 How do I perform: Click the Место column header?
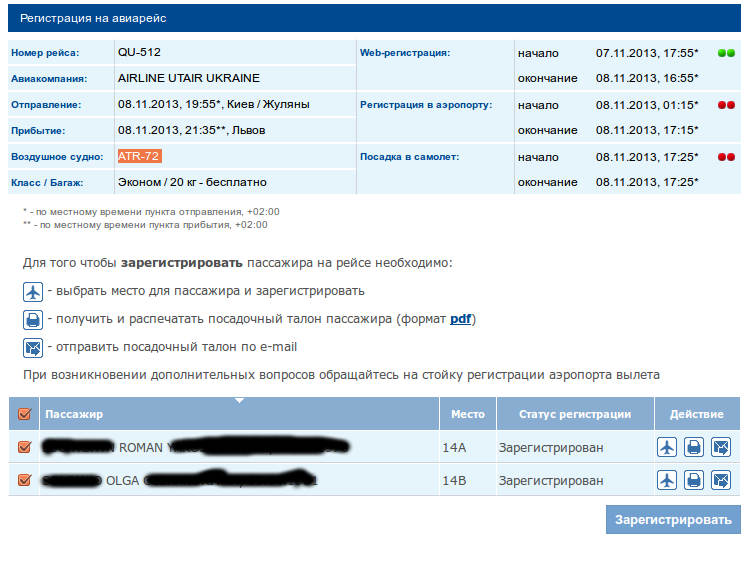[x=467, y=414]
